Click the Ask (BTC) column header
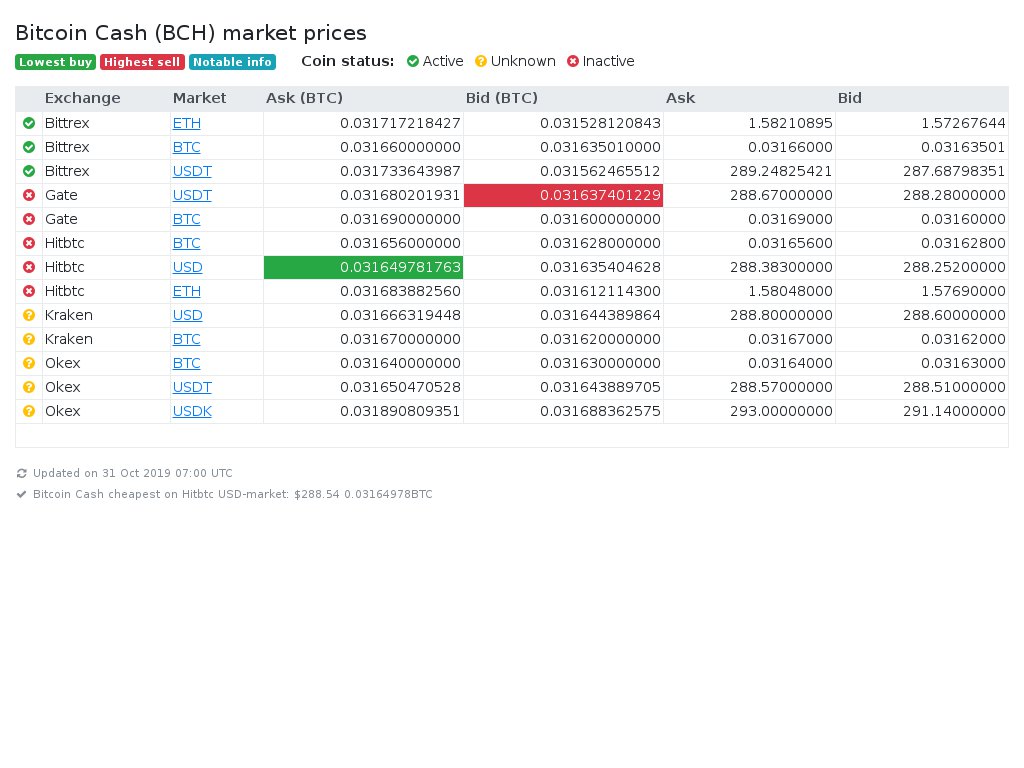This screenshot has width=1024, height=768. point(304,98)
